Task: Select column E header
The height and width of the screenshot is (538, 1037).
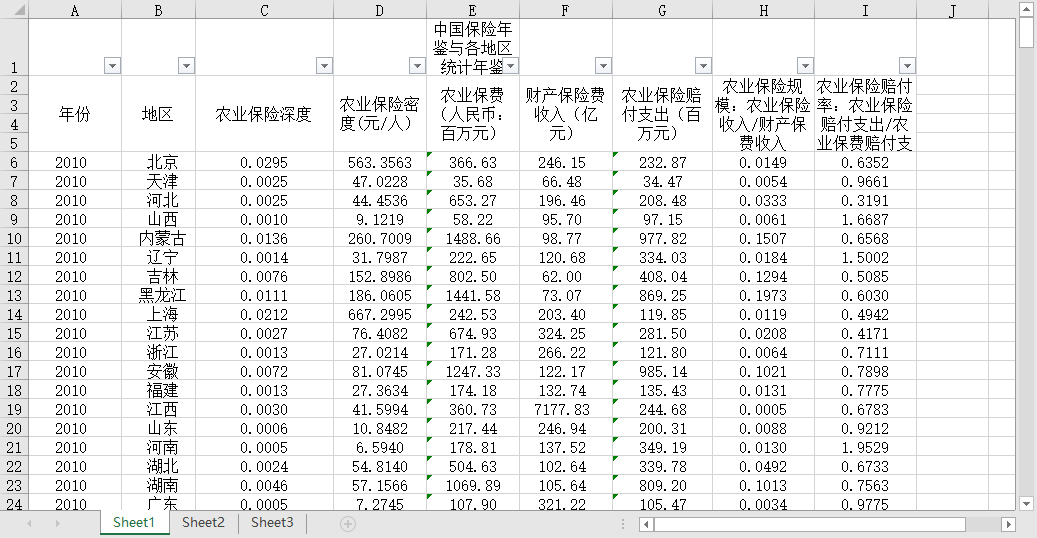Action: pyautogui.click(x=473, y=10)
